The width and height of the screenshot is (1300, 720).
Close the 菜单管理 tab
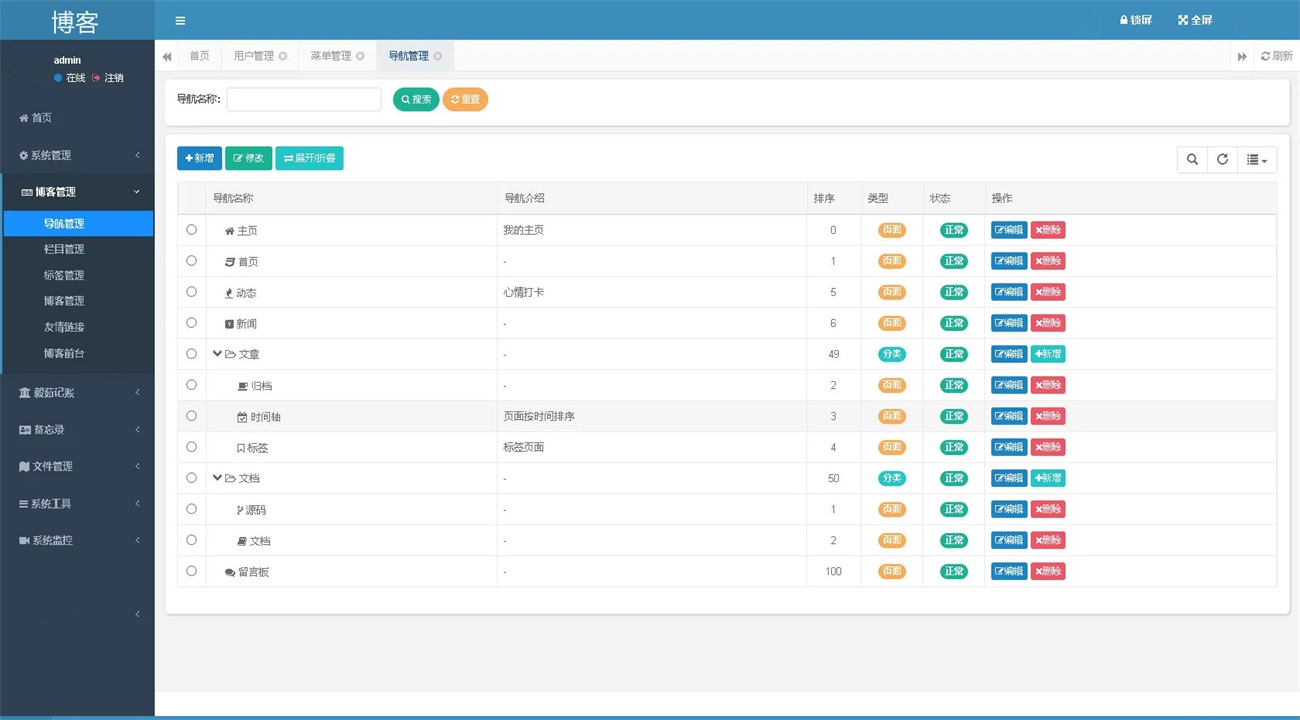coord(360,56)
